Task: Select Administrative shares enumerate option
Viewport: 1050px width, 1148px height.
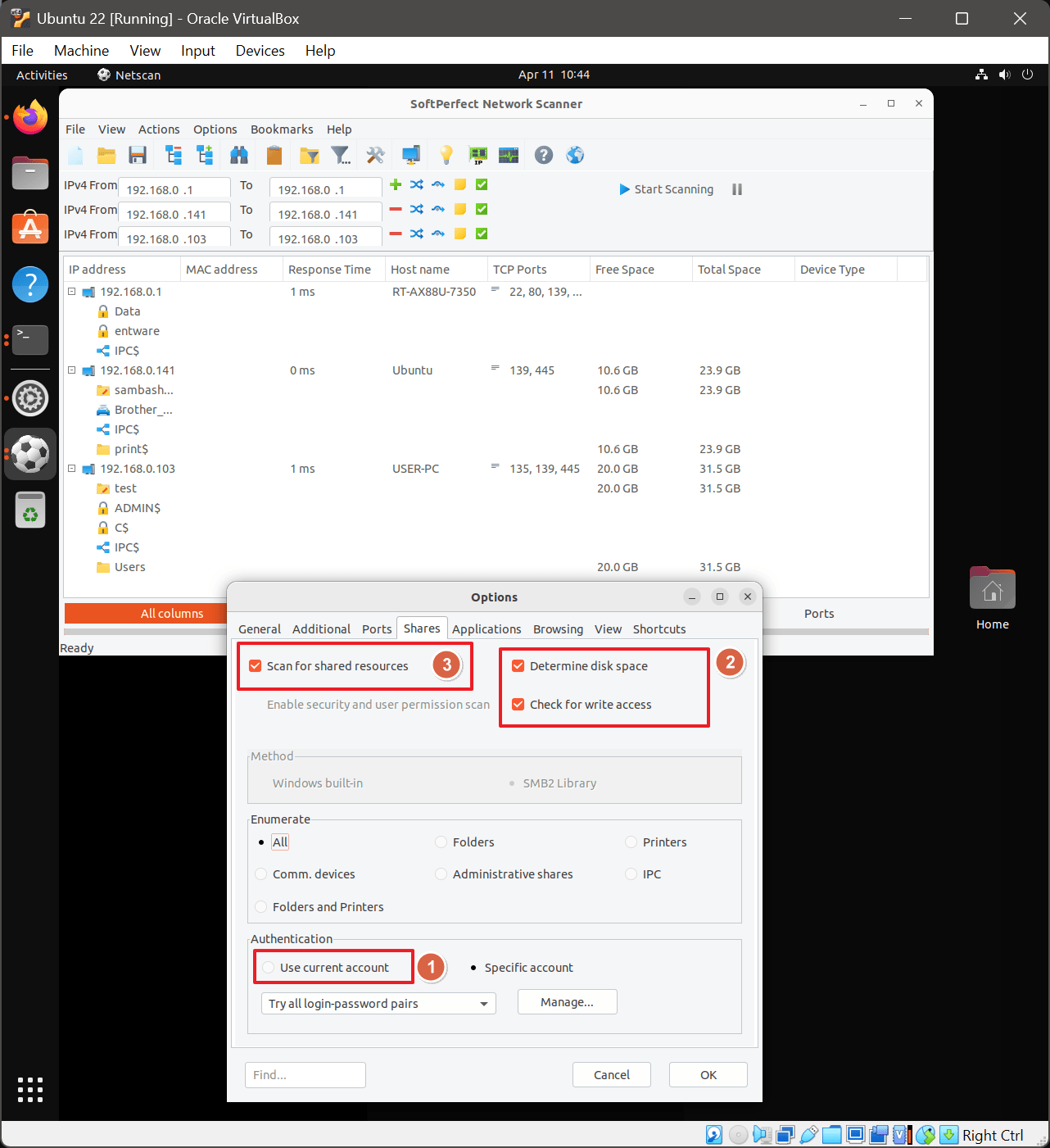Action: [x=441, y=874]
